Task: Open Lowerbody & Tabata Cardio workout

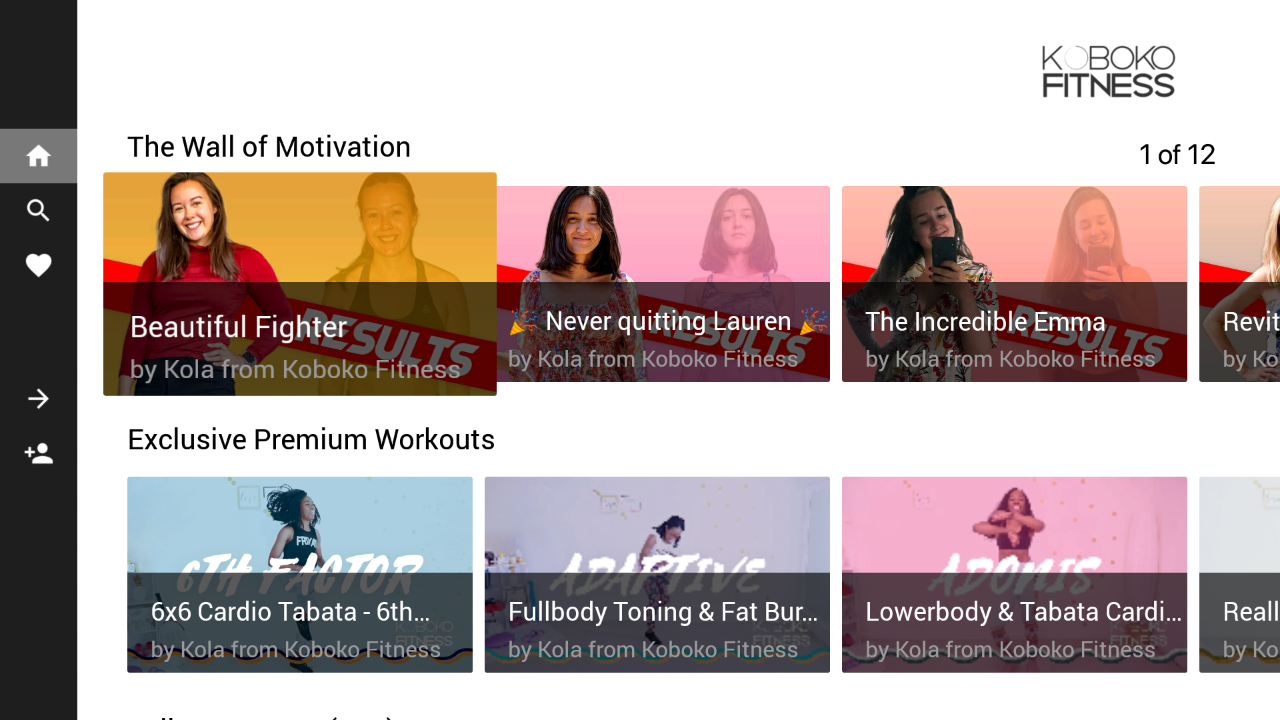Action: point(1014,575)
